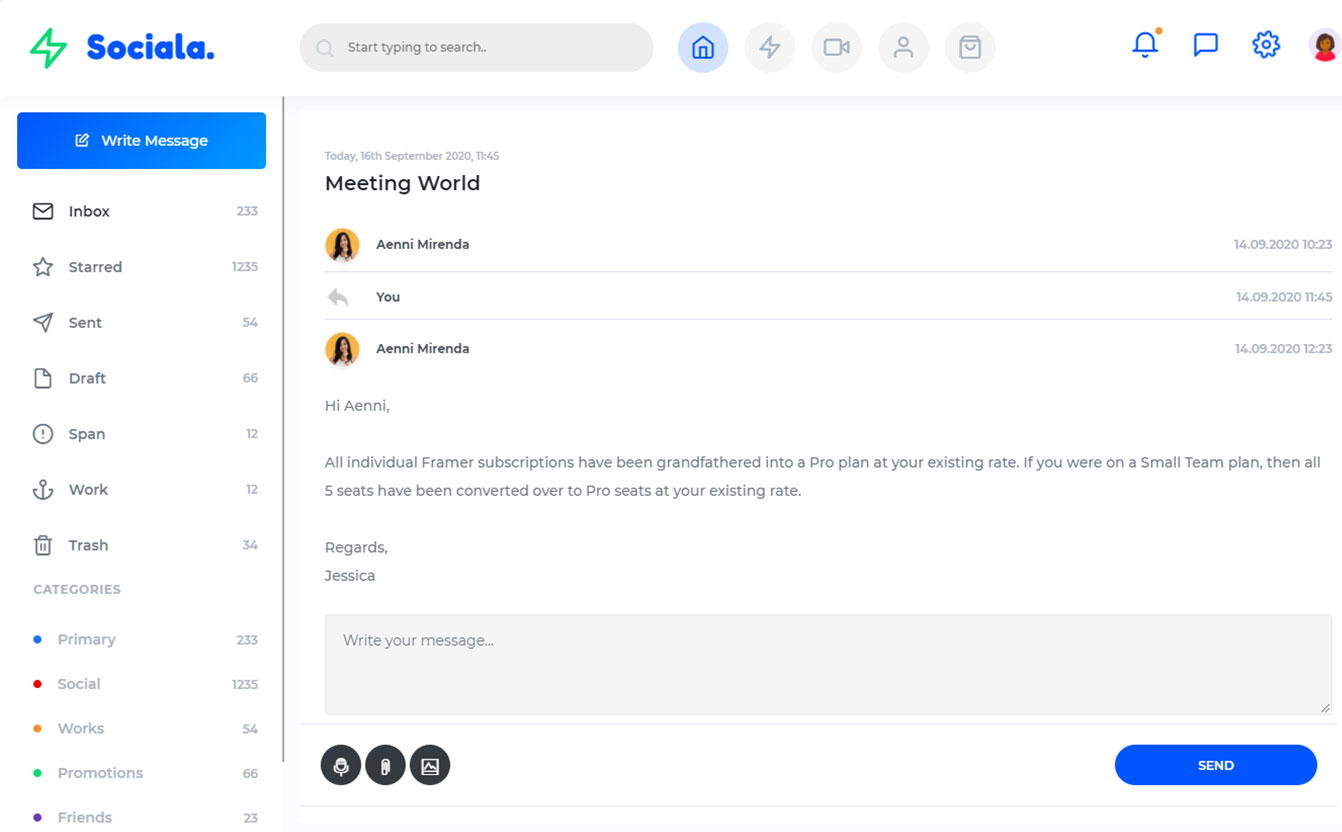Open the lightning bolt stories icon
The width and height of the screenshot is (1342, 832).
click(769, 47)
